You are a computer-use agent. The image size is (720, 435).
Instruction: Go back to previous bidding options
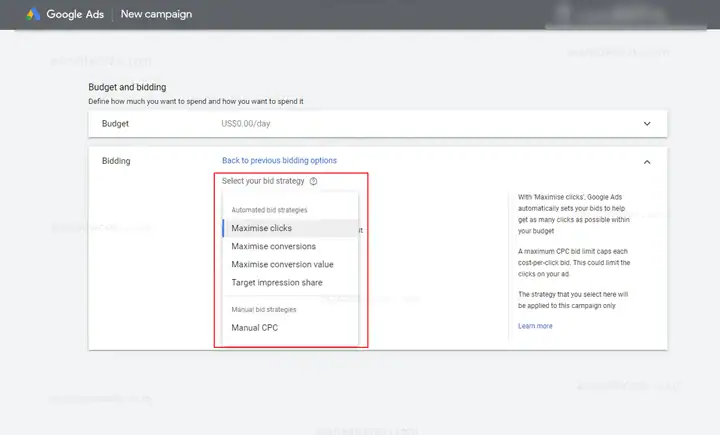(x=279, y=160)
